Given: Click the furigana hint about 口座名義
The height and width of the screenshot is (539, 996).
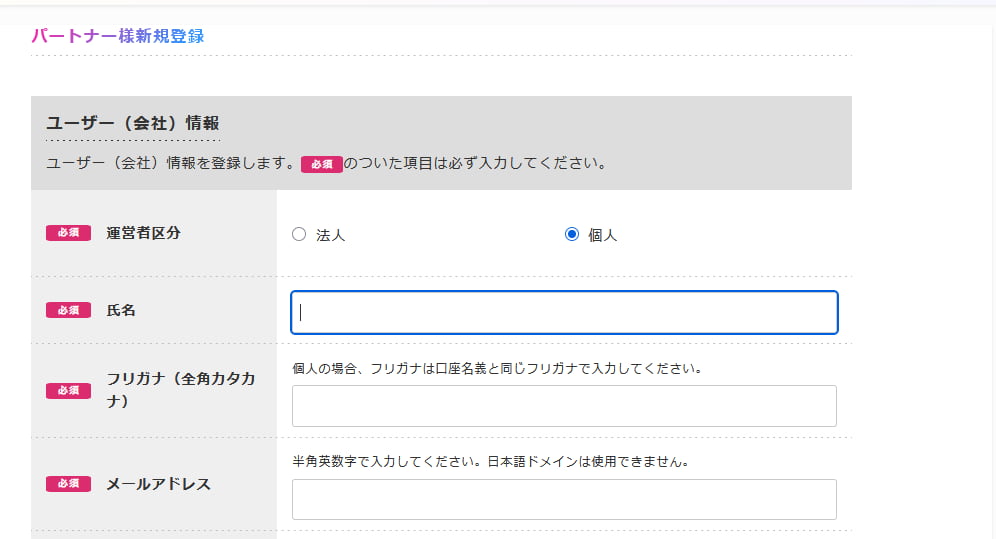Looking at the screenshot, I should [497, 368].
